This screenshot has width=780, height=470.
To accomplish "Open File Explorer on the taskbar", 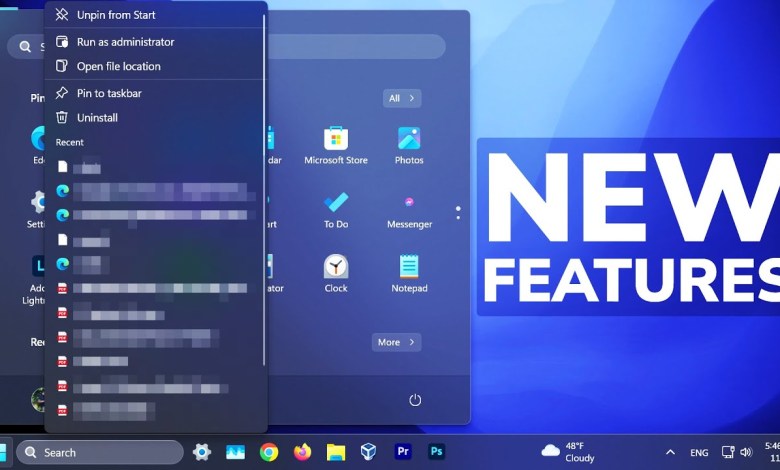I will pos(336,452).
